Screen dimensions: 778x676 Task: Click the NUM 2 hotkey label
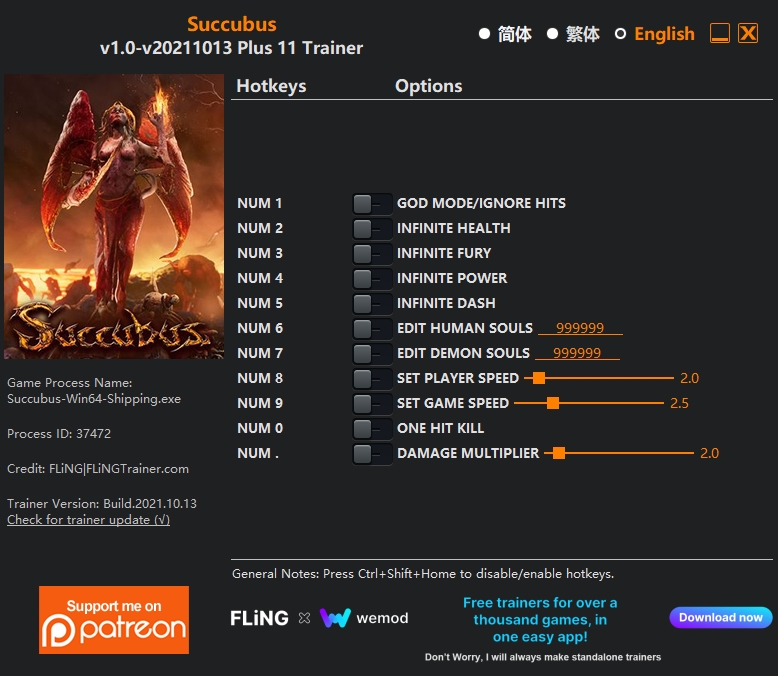pyautogui.click(x=260, y=228)
